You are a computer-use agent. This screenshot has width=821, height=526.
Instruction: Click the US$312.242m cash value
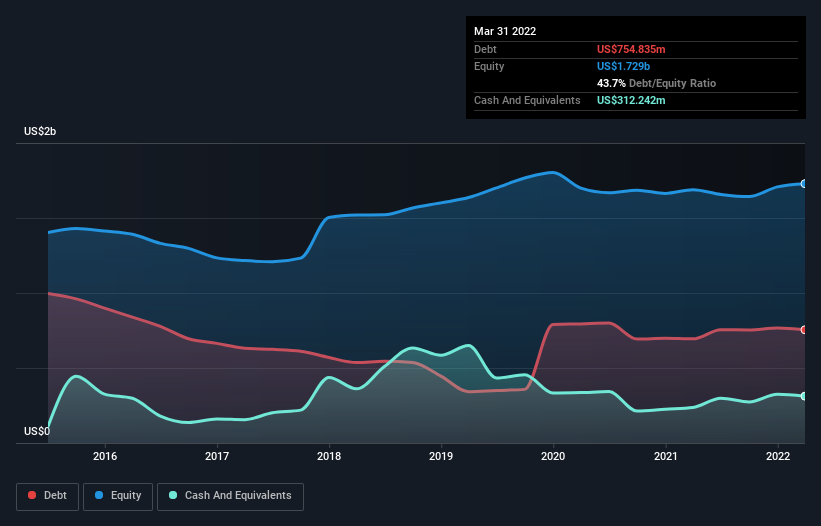click(x=631, y=100)
